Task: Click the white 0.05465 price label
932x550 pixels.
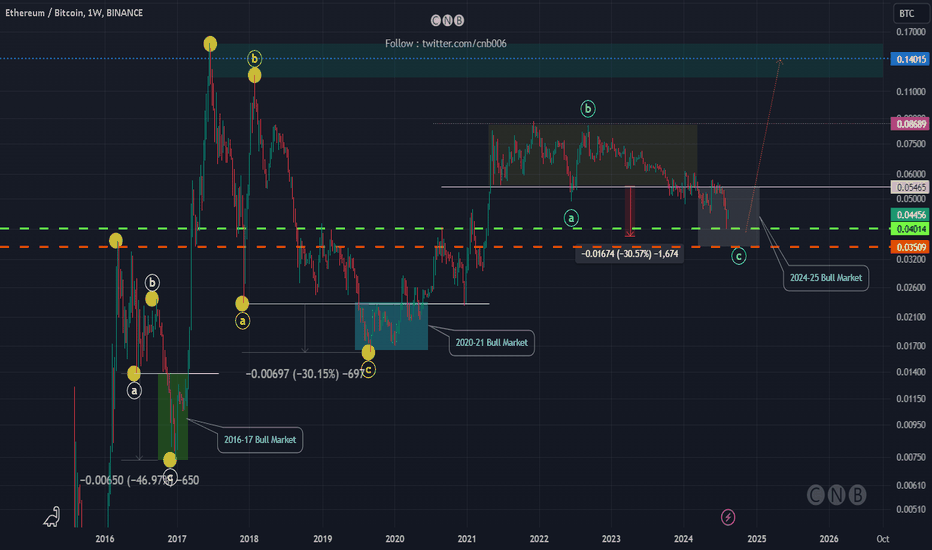Action: (x=911, y=187)
